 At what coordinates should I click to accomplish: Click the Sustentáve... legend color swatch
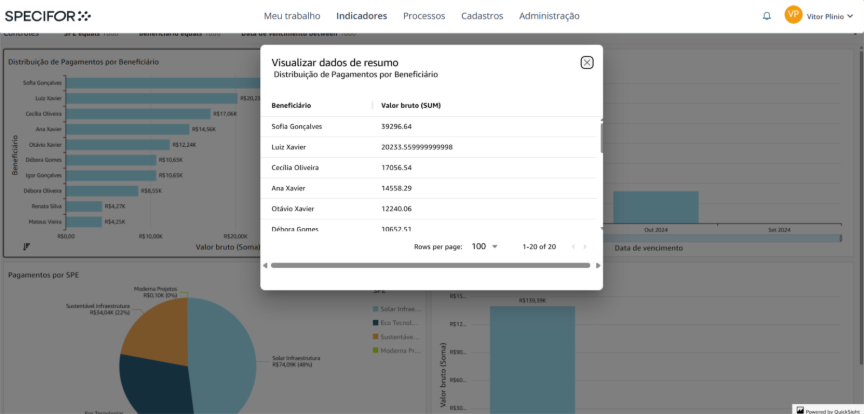[376, 336]
